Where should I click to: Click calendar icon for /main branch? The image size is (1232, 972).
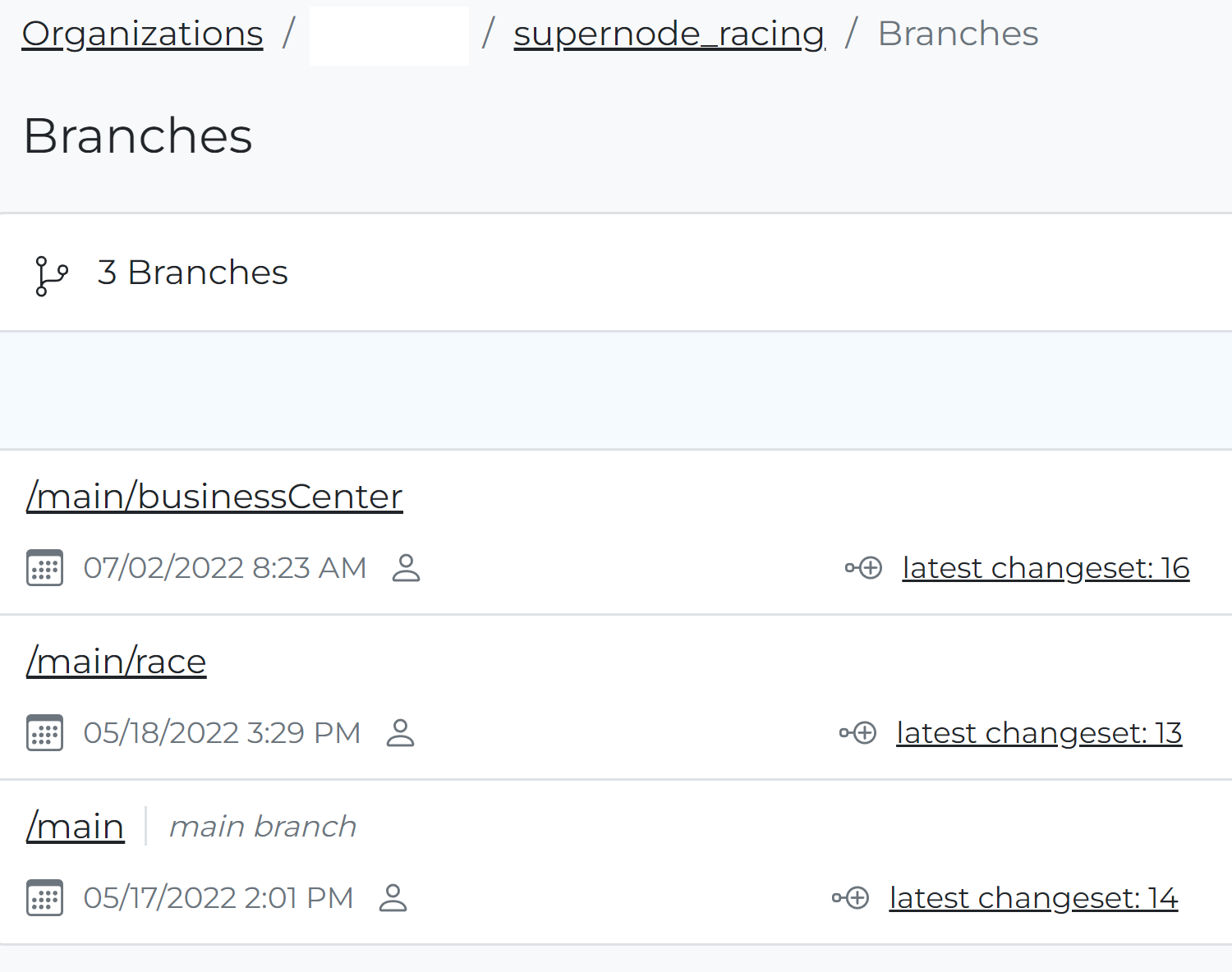(45, 898)
